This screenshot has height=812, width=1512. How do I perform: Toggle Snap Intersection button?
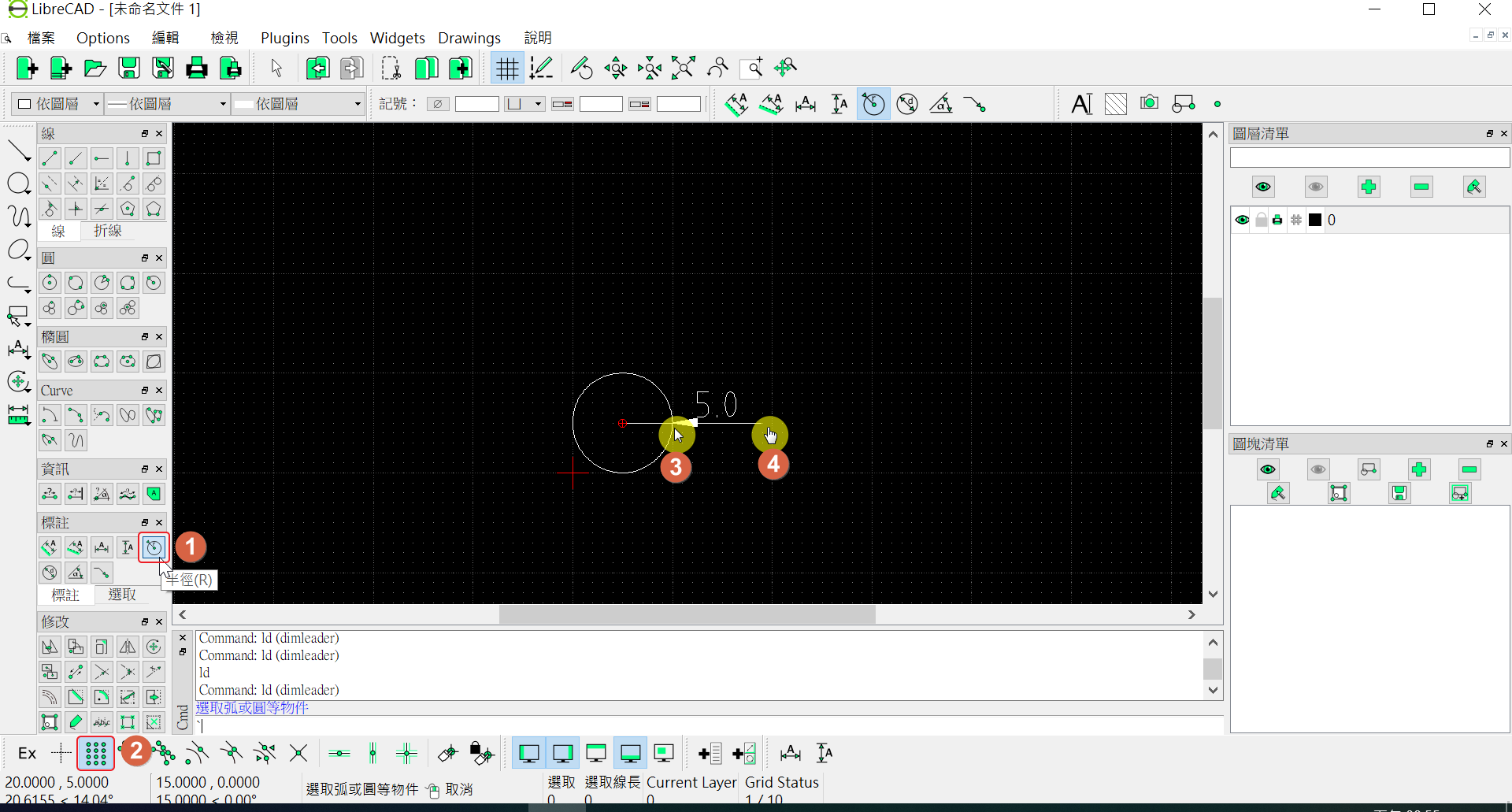(298, 754)
